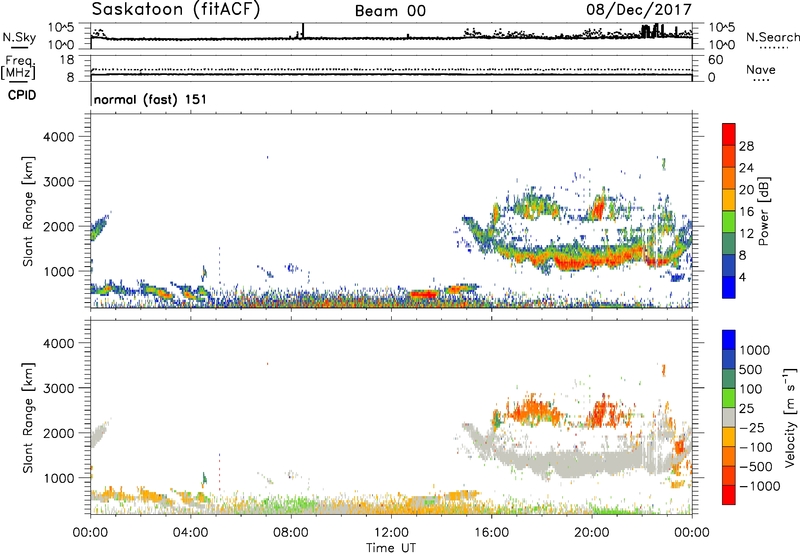Click the solid line sample under "N.Sky"
800x554 pixels.
[x=19, y=47]
